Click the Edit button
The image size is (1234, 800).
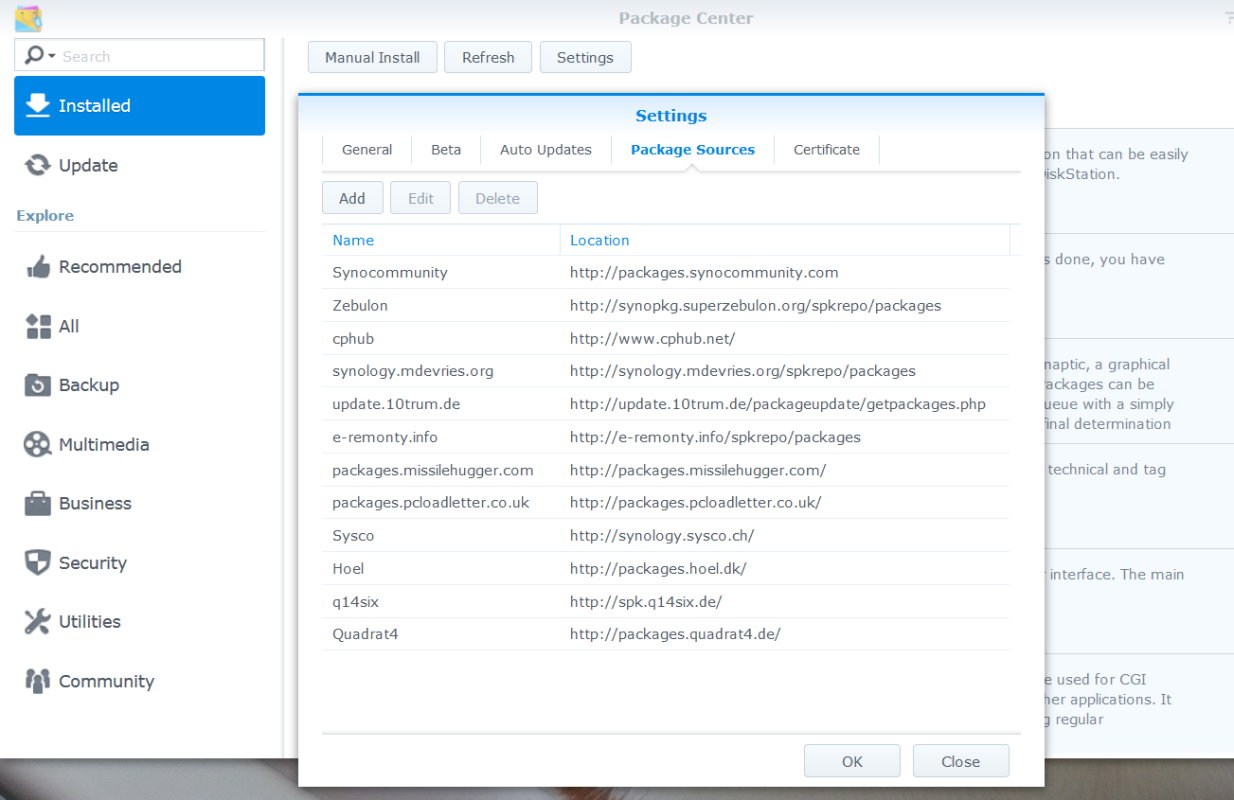pos(421,198)
